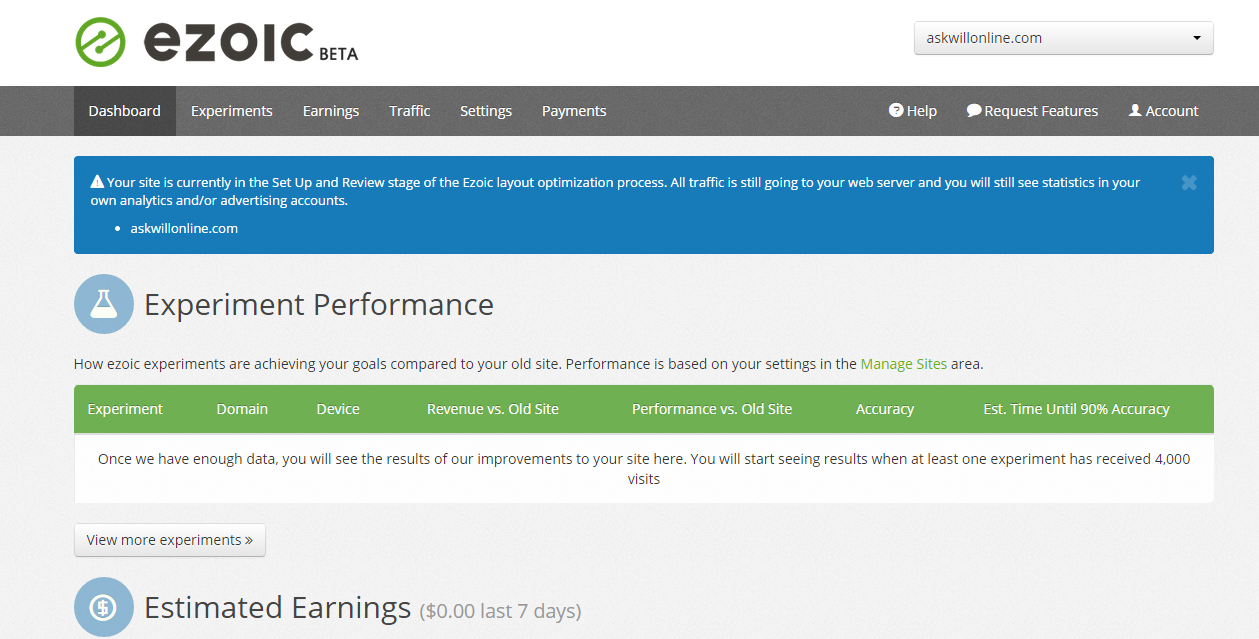
Task: Go to the Experiments menu
Action: click(x=232, y=111)
